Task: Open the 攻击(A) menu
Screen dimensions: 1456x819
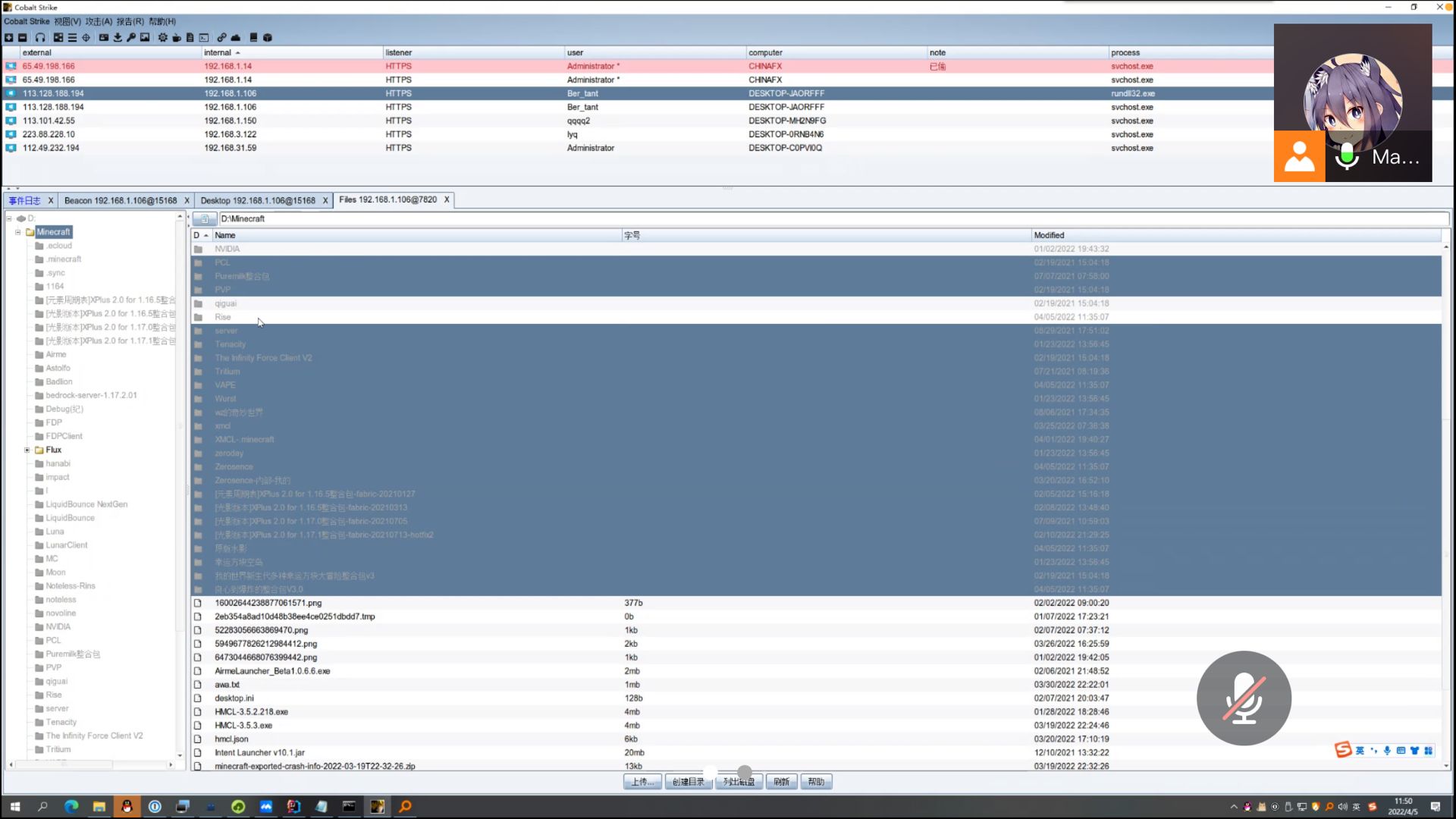Action: 99,21
